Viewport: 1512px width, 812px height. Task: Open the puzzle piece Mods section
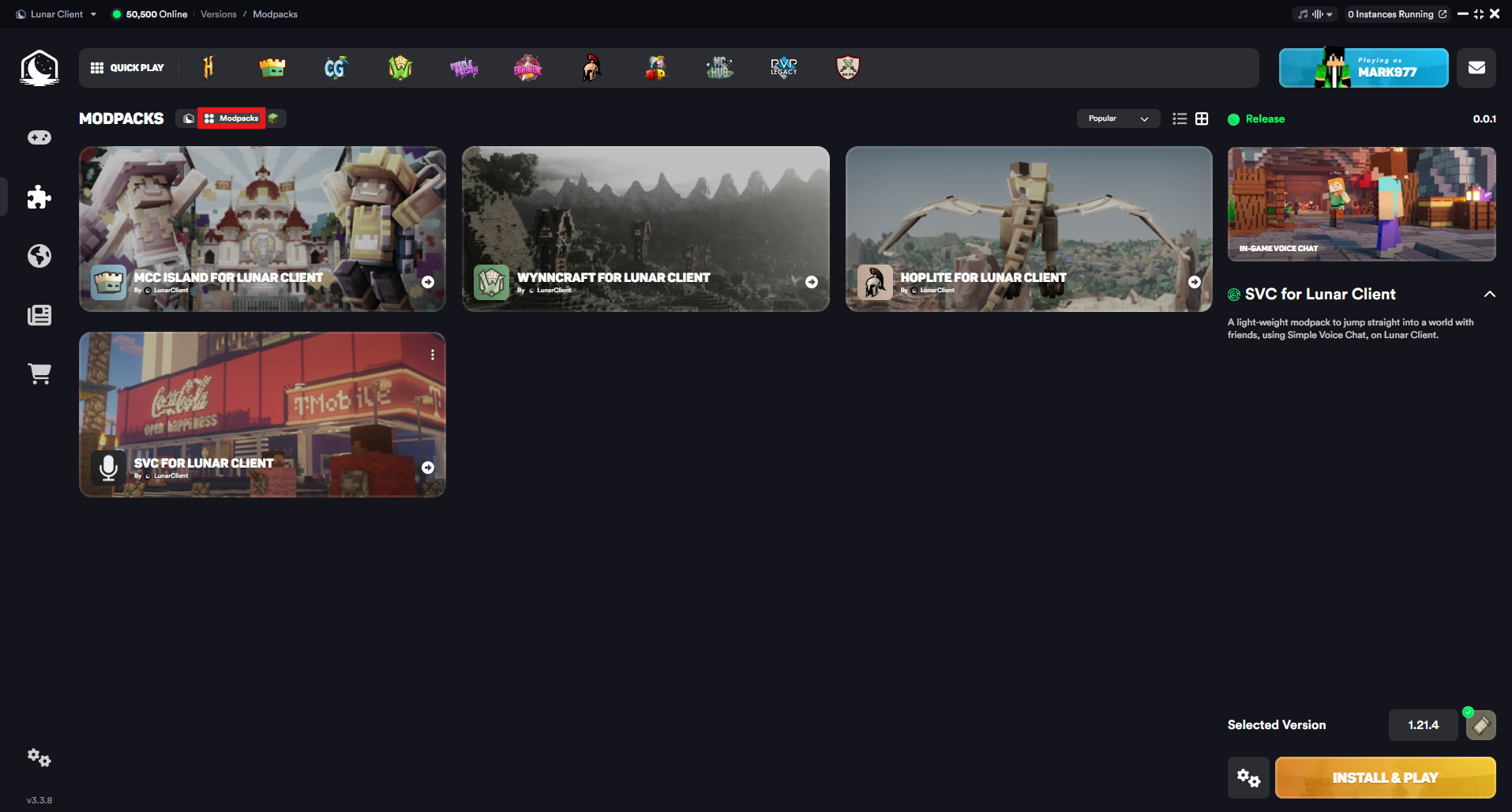39,197
